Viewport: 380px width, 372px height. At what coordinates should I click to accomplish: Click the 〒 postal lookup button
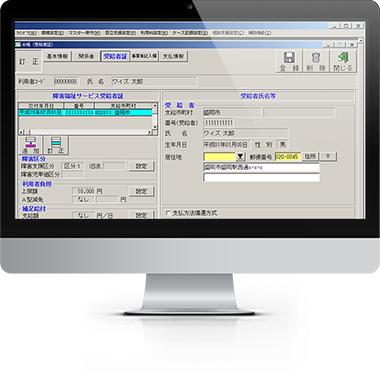pyautogui.click(x=329, y=156)
